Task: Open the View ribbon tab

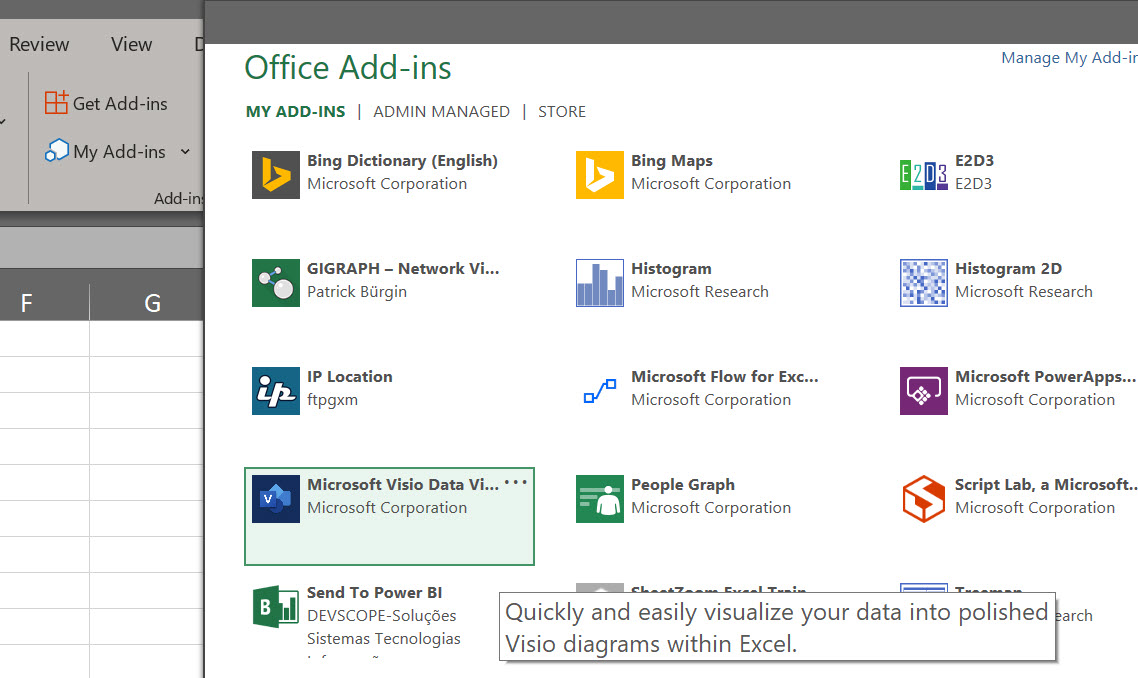Action: coord(131,44)
